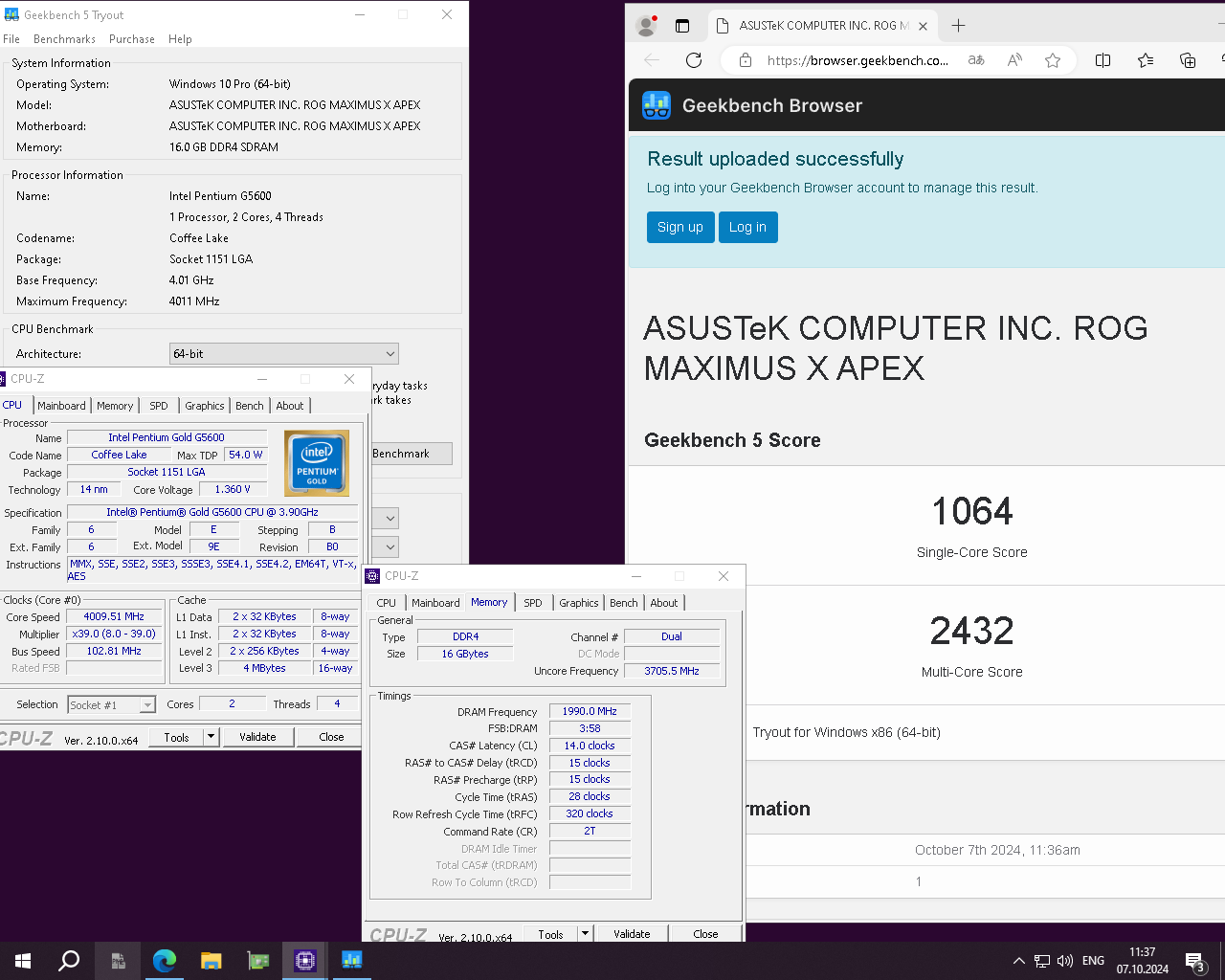Open the Edge tab actions menu icon
Viewport: 1225px width, 980px height.
[x=682, y=26]
